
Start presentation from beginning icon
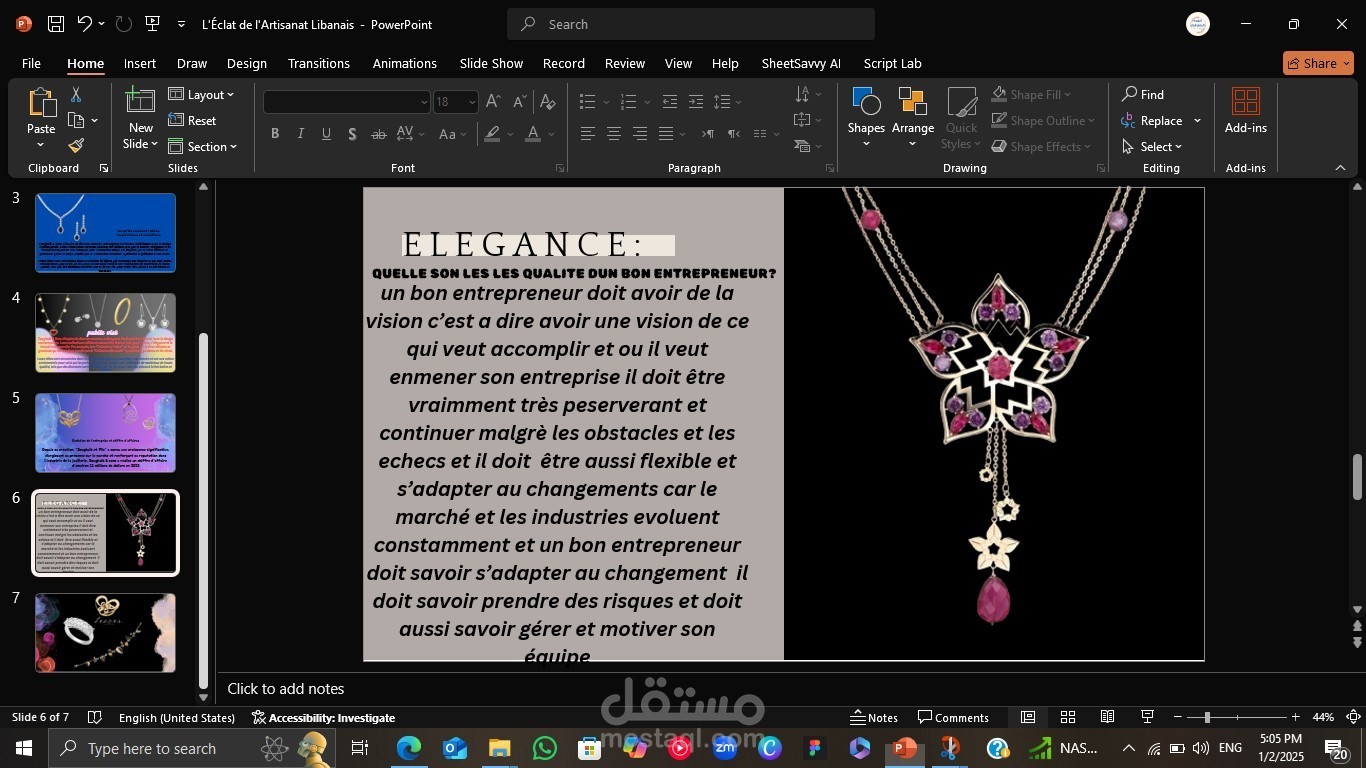[152, 24]
